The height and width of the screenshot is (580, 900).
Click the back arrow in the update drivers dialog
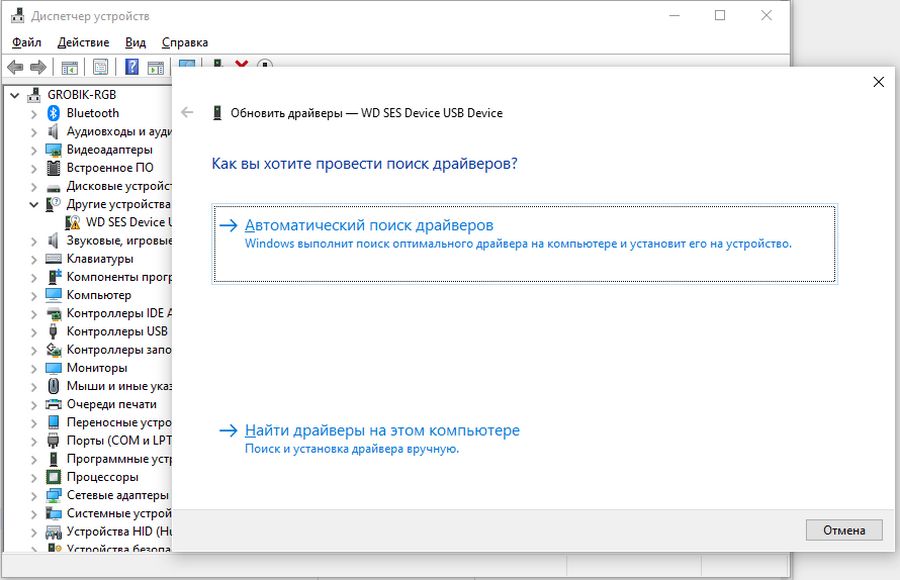coord(186,113)
